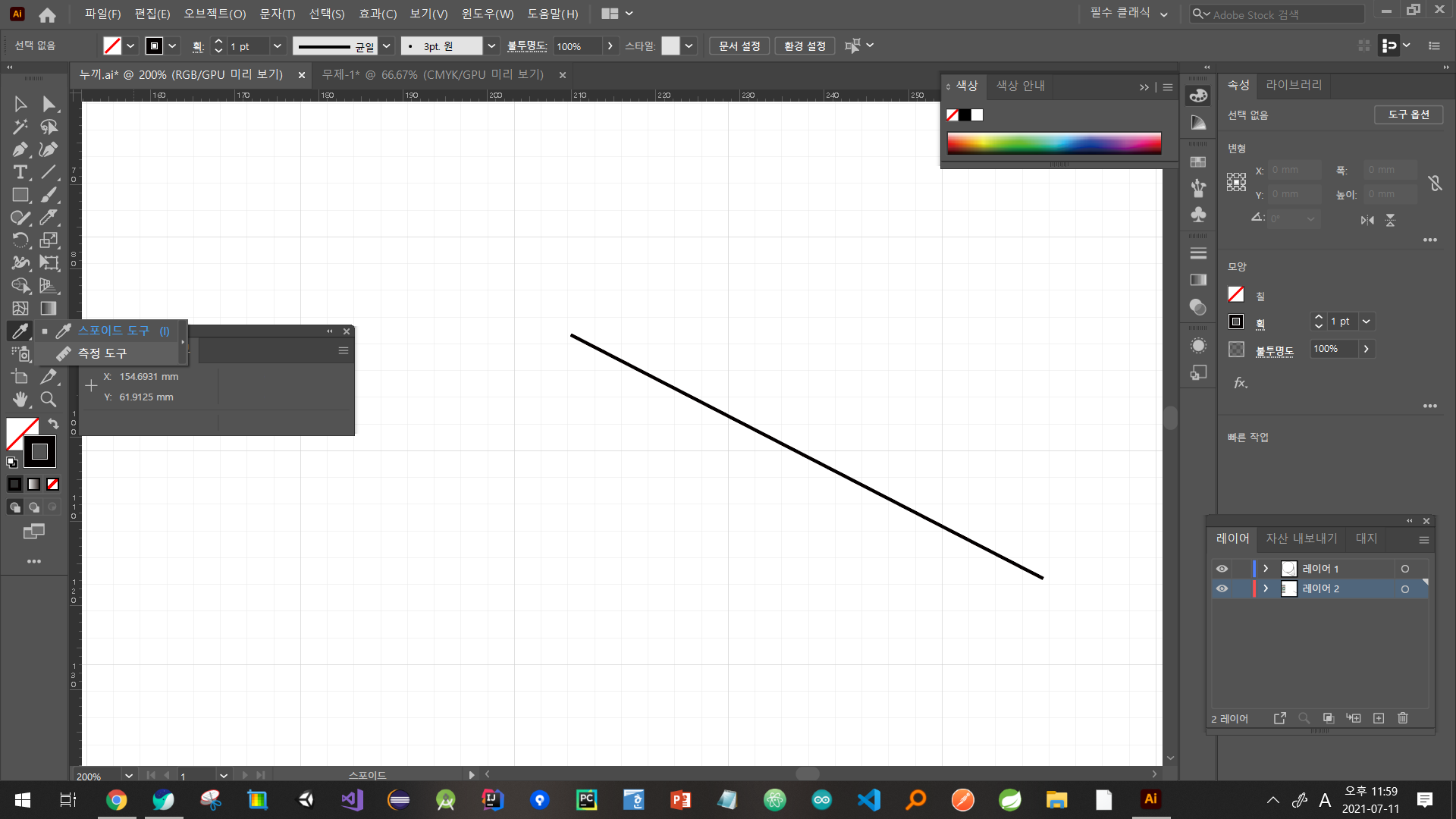Open Edit Toolbar three dots
1456x819 pixels.
pyautogui.click(x=34, y=561)
